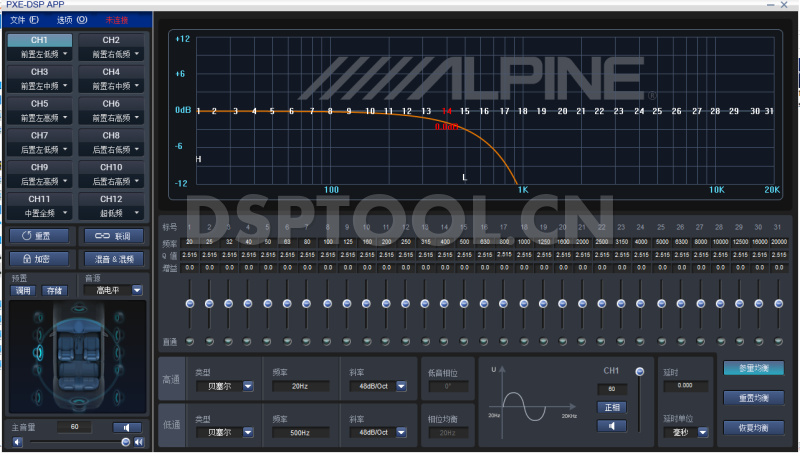The width and height of the screenshot is (800, 454).
Task: Click the 主音量 value 60 field
Action: [74, 427]
